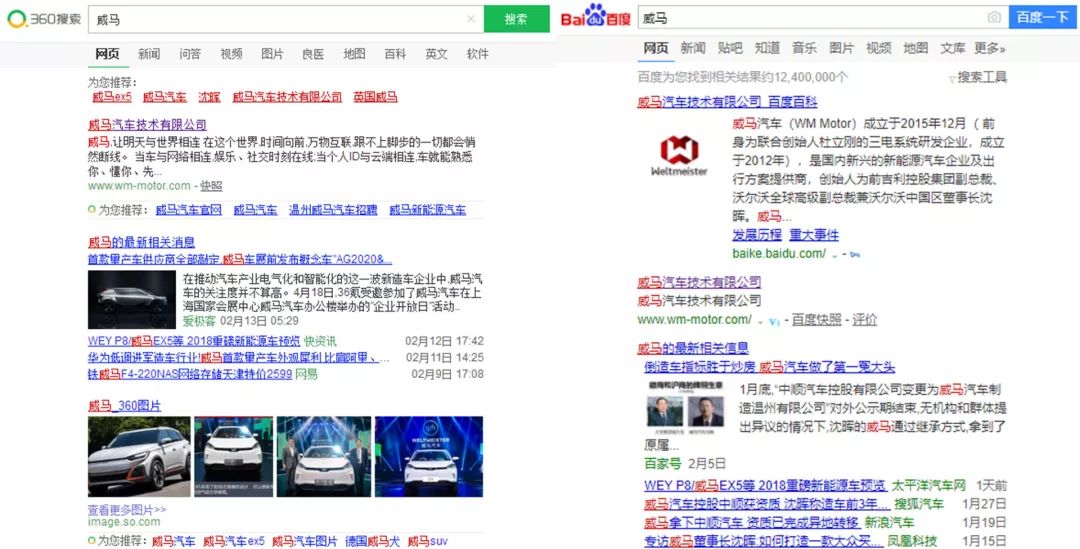The height and width of the screenshot is (549, 1080).
Task: Expand dropdown arrow next to baike.baidu.com
Action: pyautogui.click(x=835, y=255)
